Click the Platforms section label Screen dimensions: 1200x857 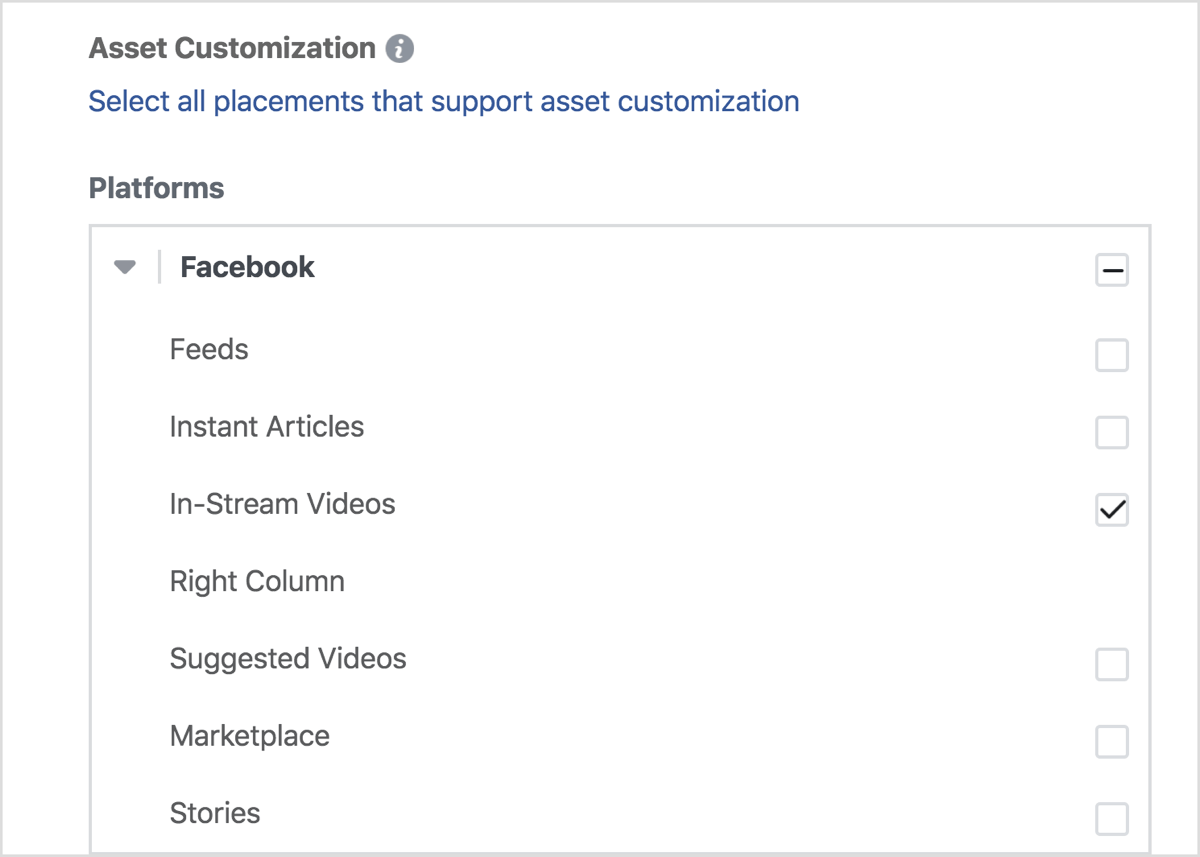(x=156, y=187)
